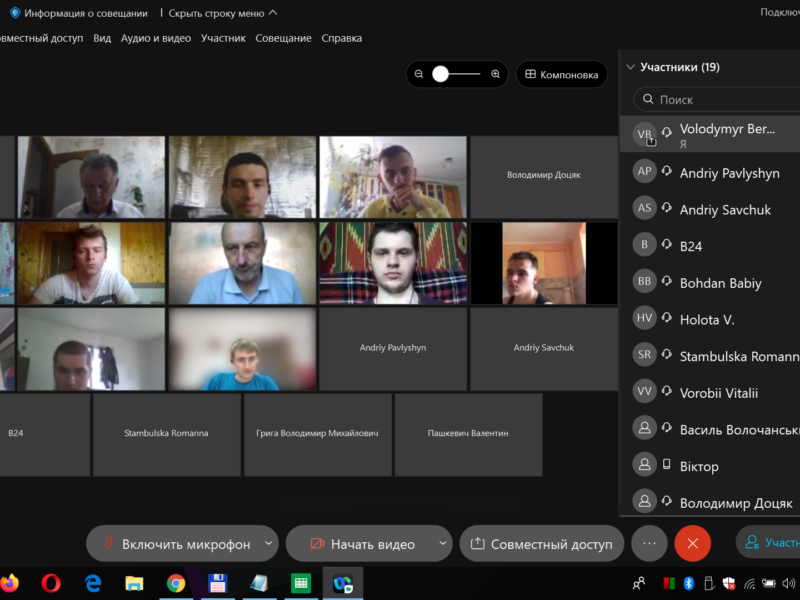Open the Справка menu
Screen dimensions: 800x600
click(x=341, y=38)
